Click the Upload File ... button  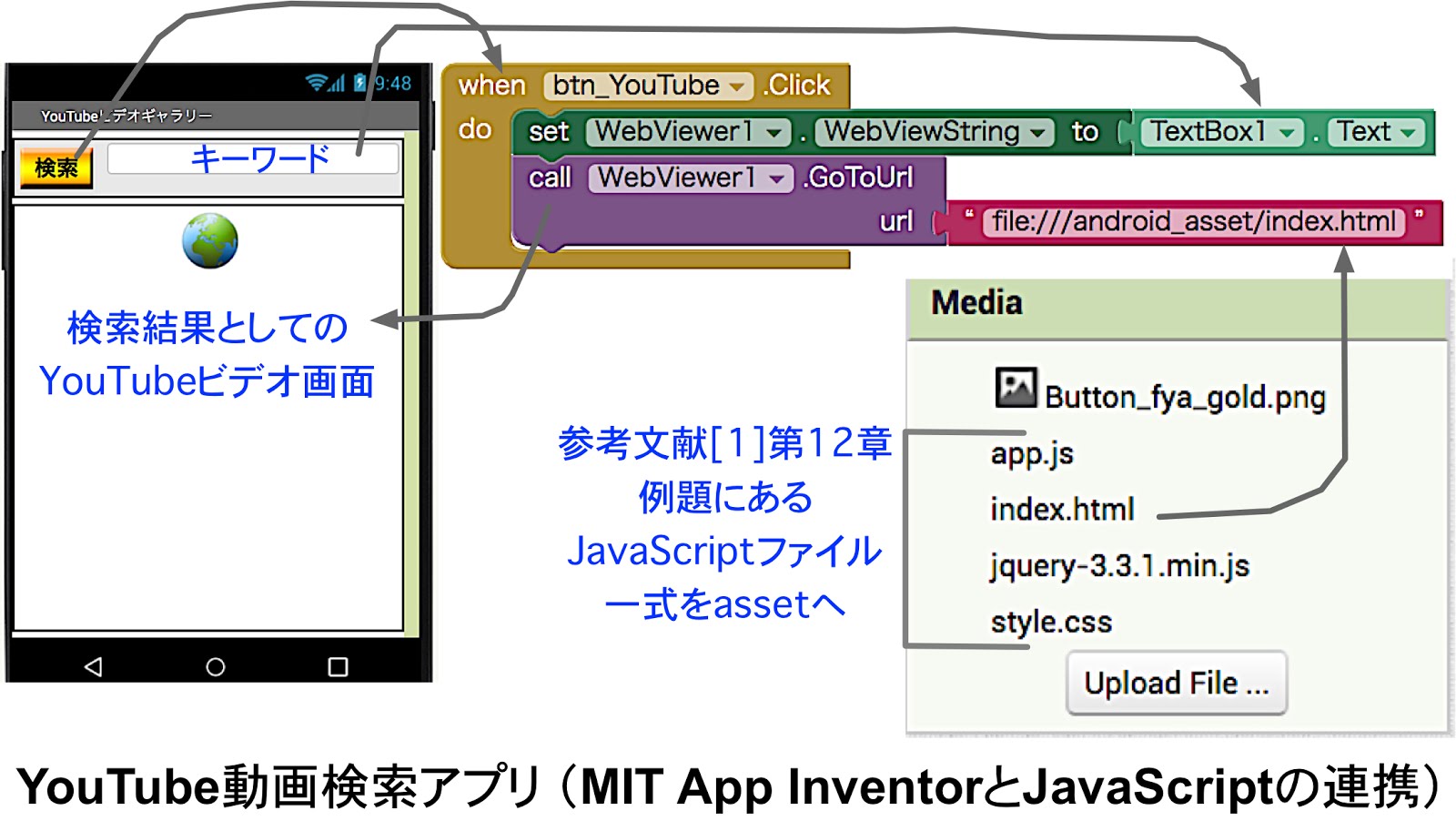[1177, 684]
